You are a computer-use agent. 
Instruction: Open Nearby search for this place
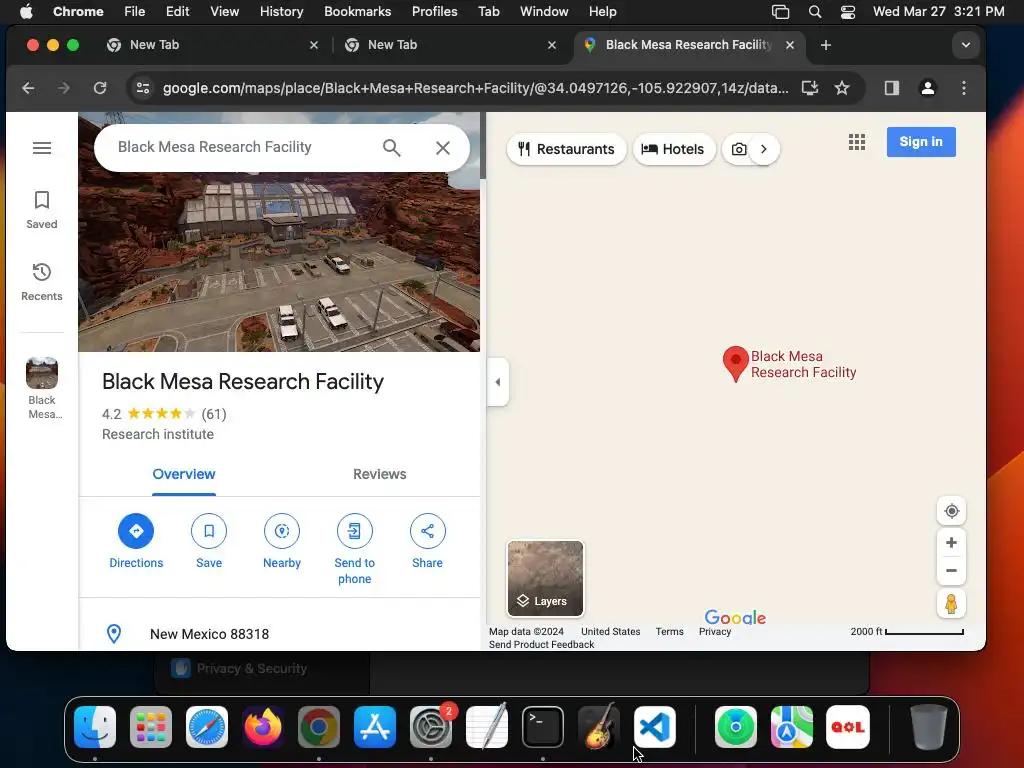point(281,531)
